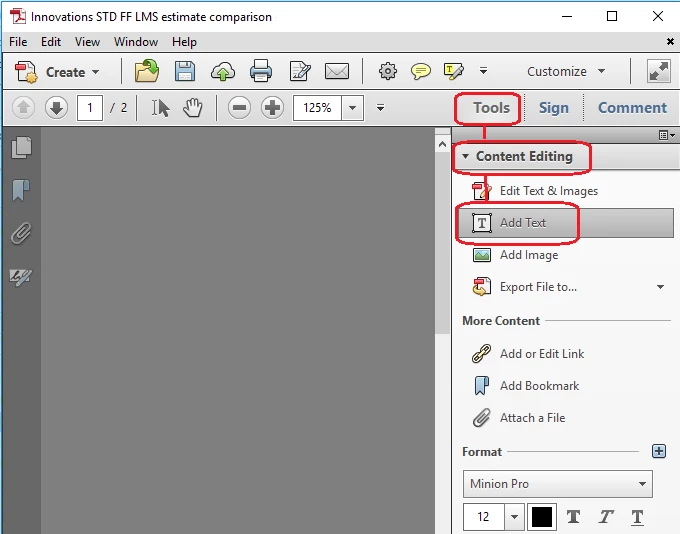This screenshot has width=680, height=534.
Task: Open the Window menu
Action: tap(136, 42)
